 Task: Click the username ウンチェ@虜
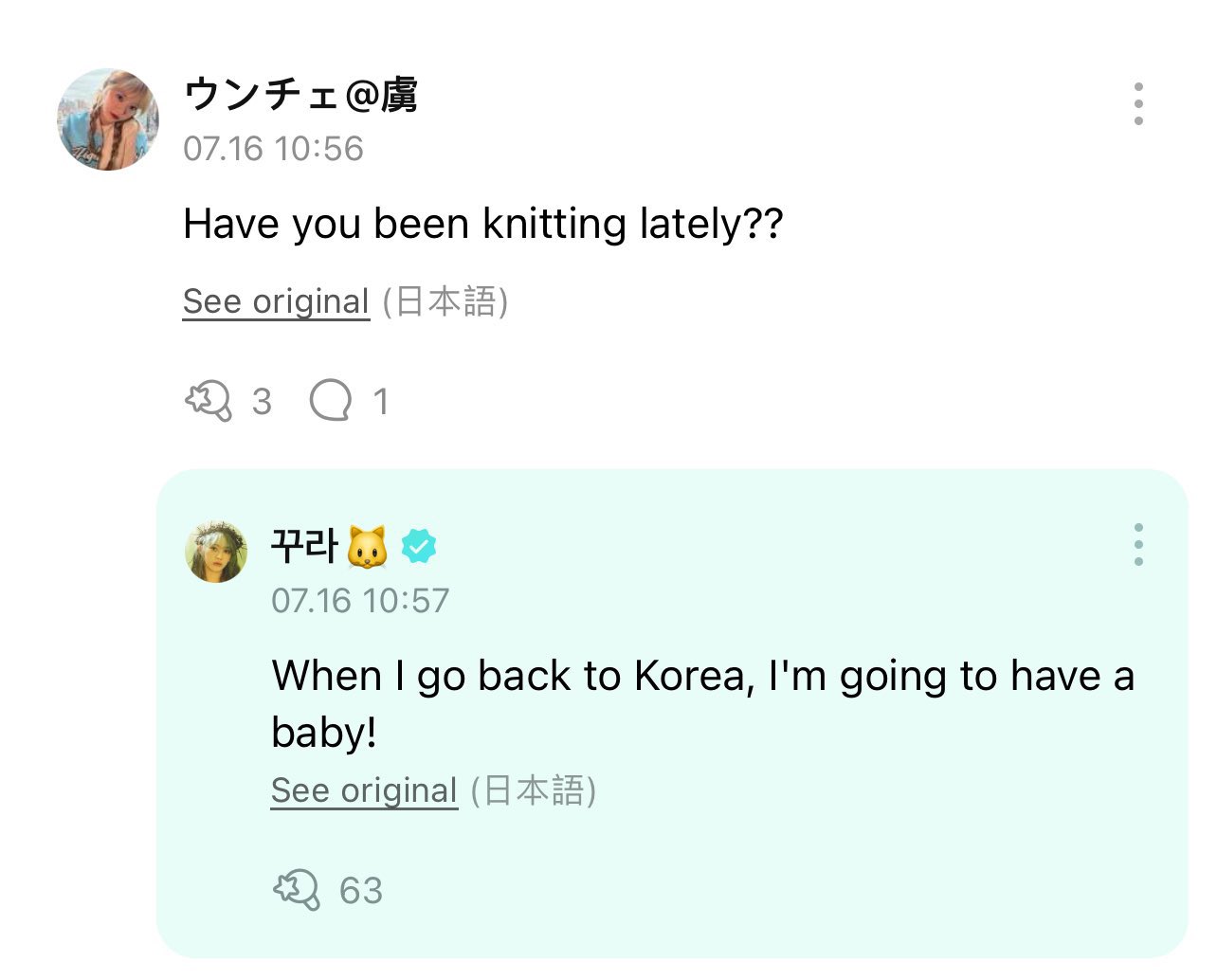pos(300,95)
